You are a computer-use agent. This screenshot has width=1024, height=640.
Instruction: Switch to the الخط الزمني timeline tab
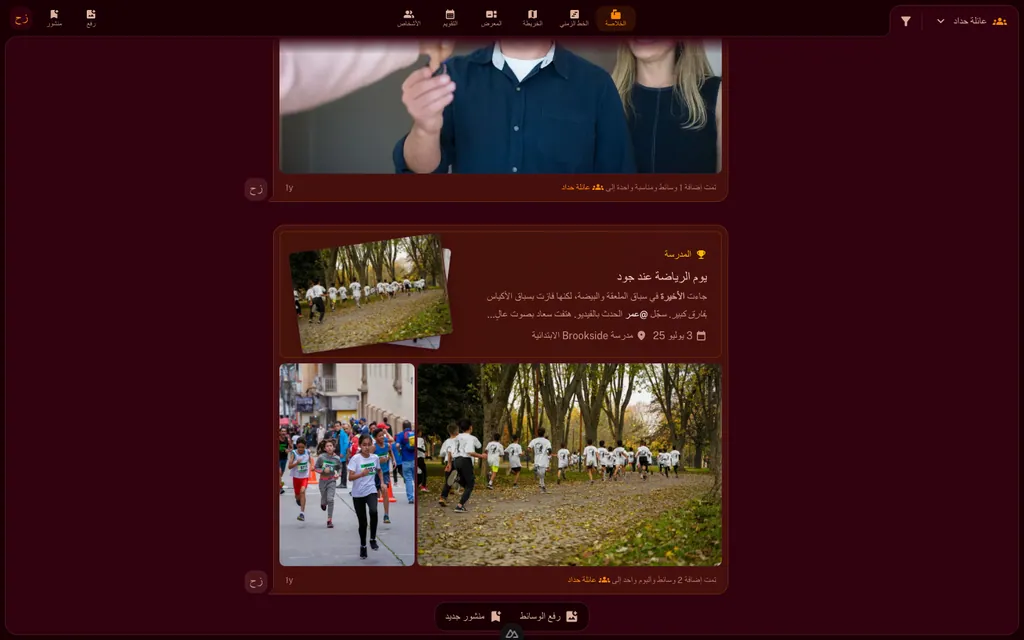coord(574,18)
